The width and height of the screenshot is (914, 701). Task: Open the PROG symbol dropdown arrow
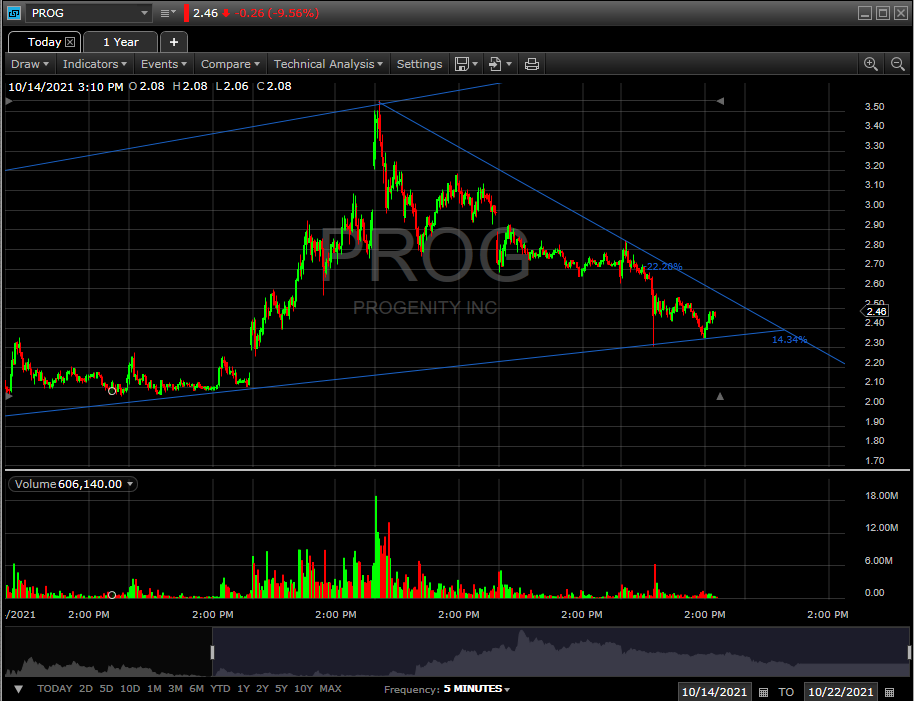pos(144,13)
